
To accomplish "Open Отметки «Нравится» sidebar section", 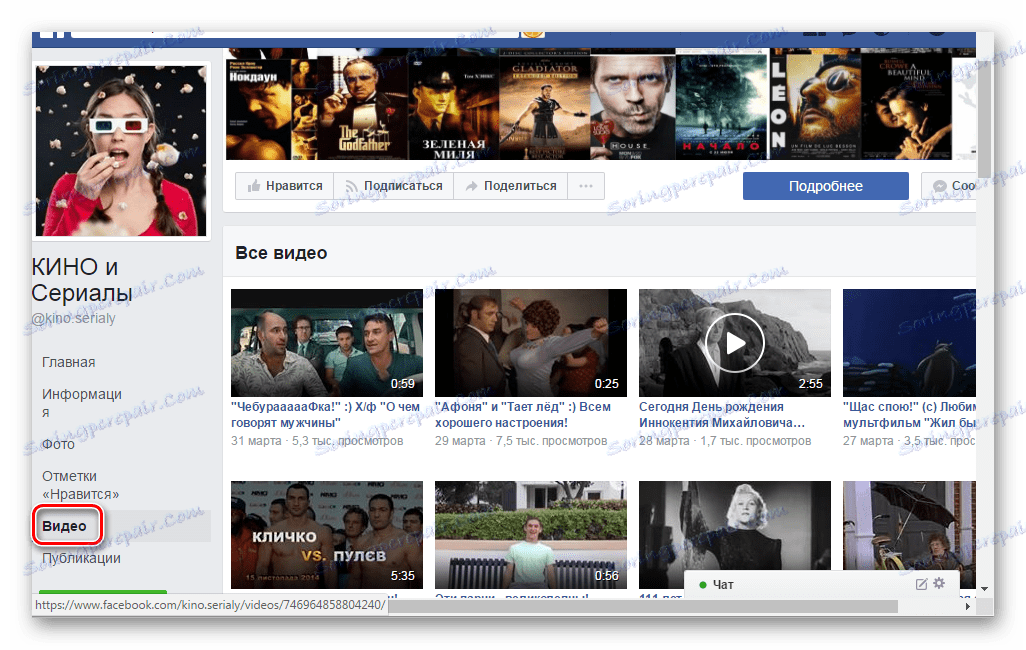I will click(x=80, y=485).
